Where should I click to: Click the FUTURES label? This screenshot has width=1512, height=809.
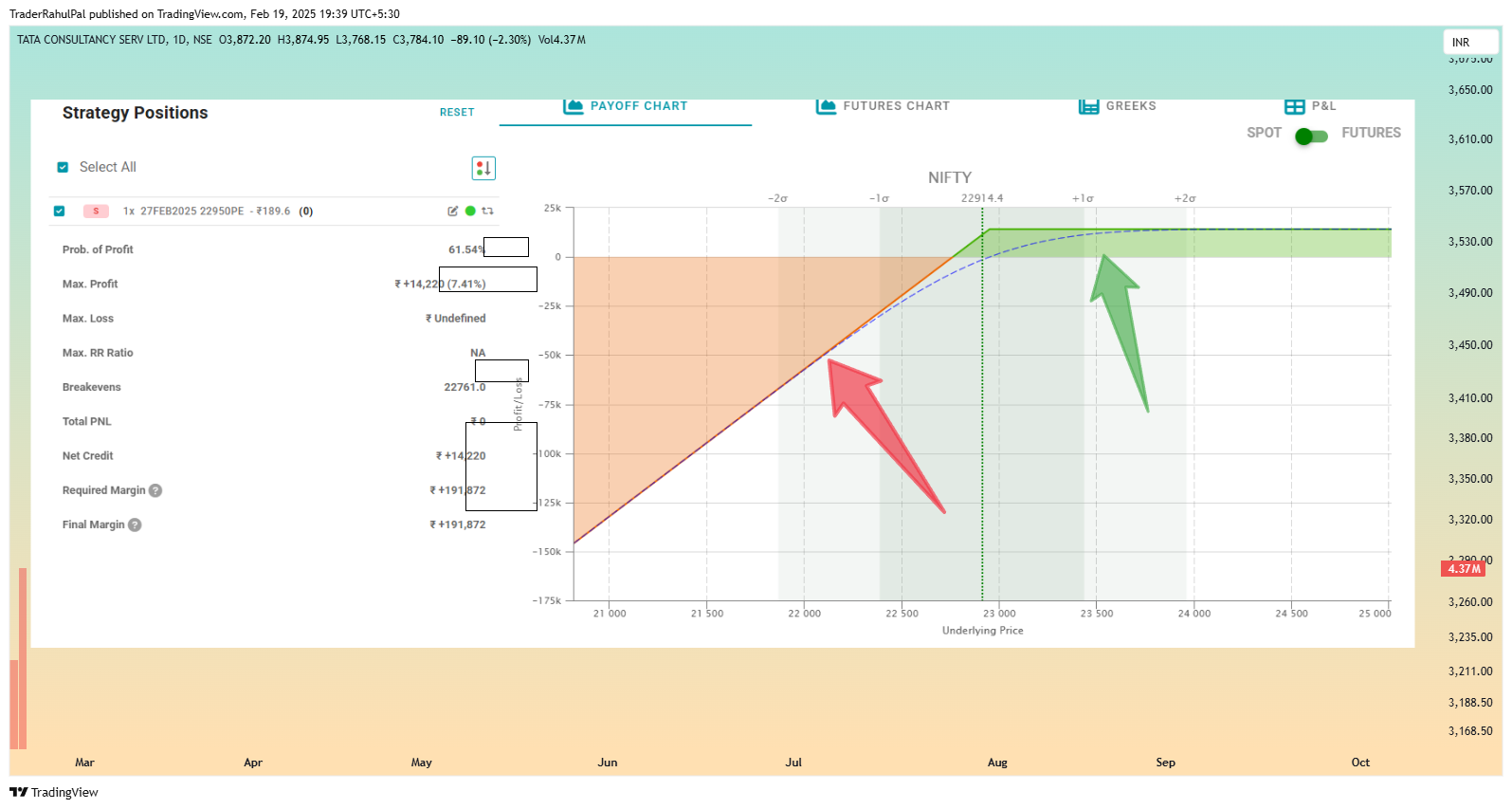tap(1371, 133)
